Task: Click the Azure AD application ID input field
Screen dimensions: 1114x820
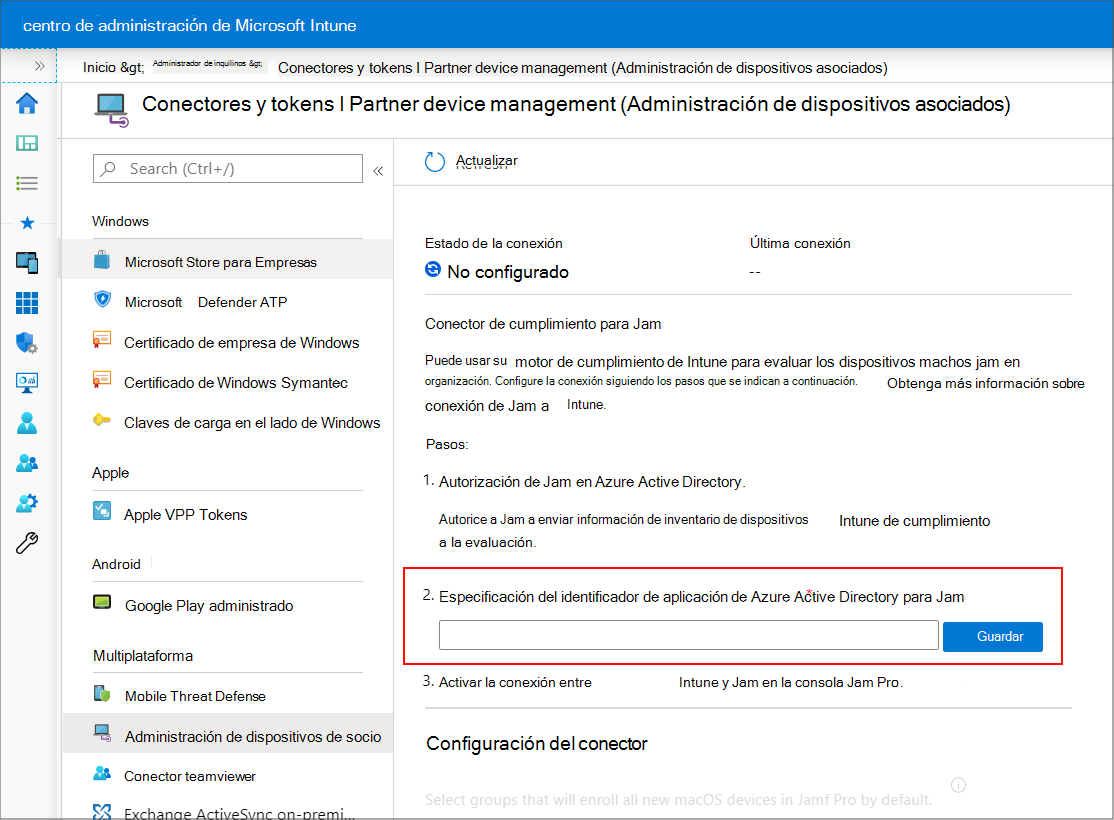Action: [x=687, y=635]
